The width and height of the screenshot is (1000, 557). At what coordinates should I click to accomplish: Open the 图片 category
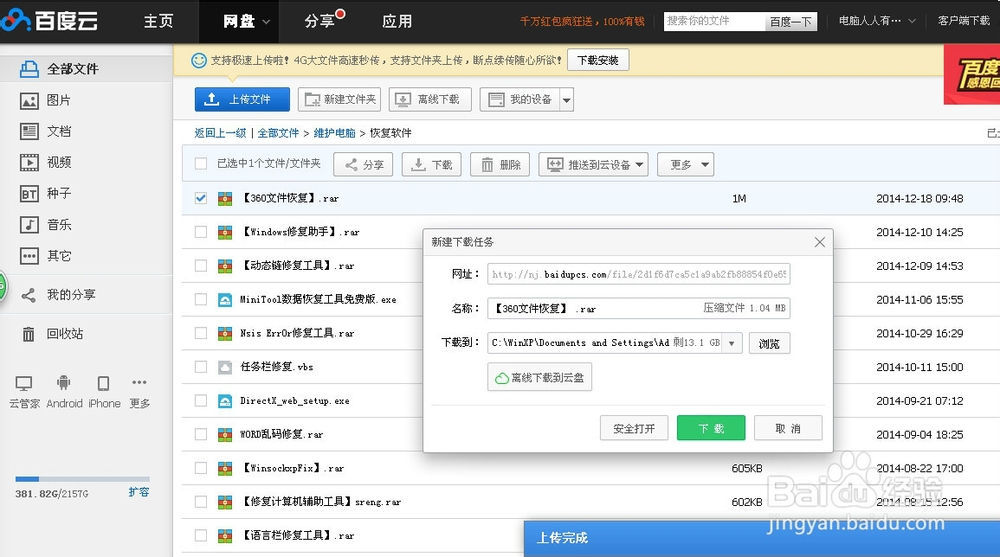point(46,100)
